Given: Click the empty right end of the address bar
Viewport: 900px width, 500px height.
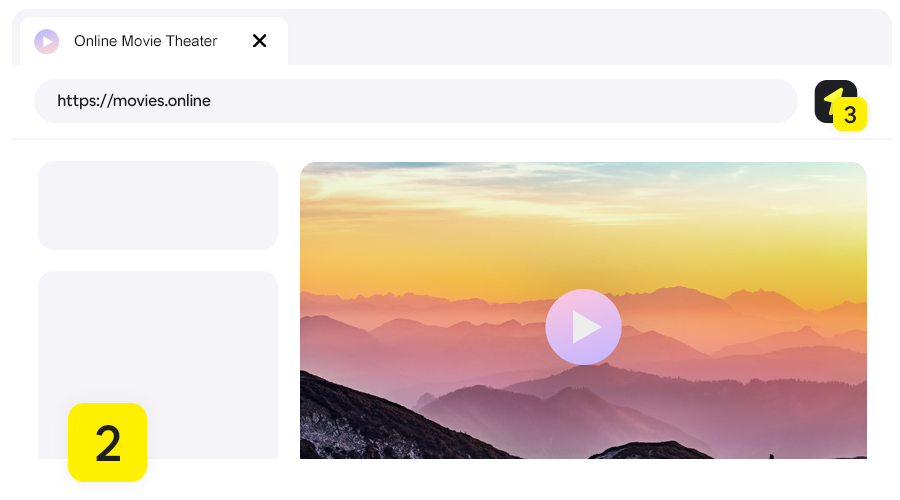Looking at the screenshot, I should (700, 101).
